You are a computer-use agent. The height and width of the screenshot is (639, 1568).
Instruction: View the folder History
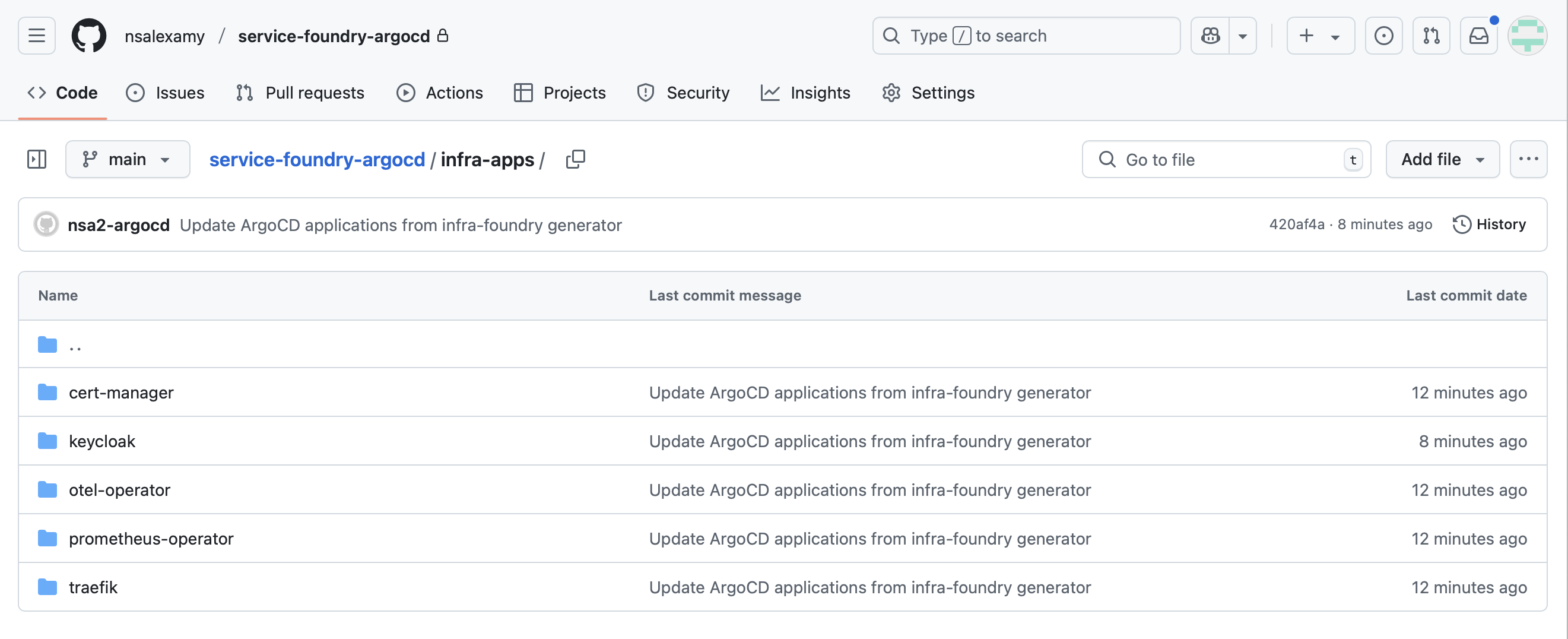1489,224
